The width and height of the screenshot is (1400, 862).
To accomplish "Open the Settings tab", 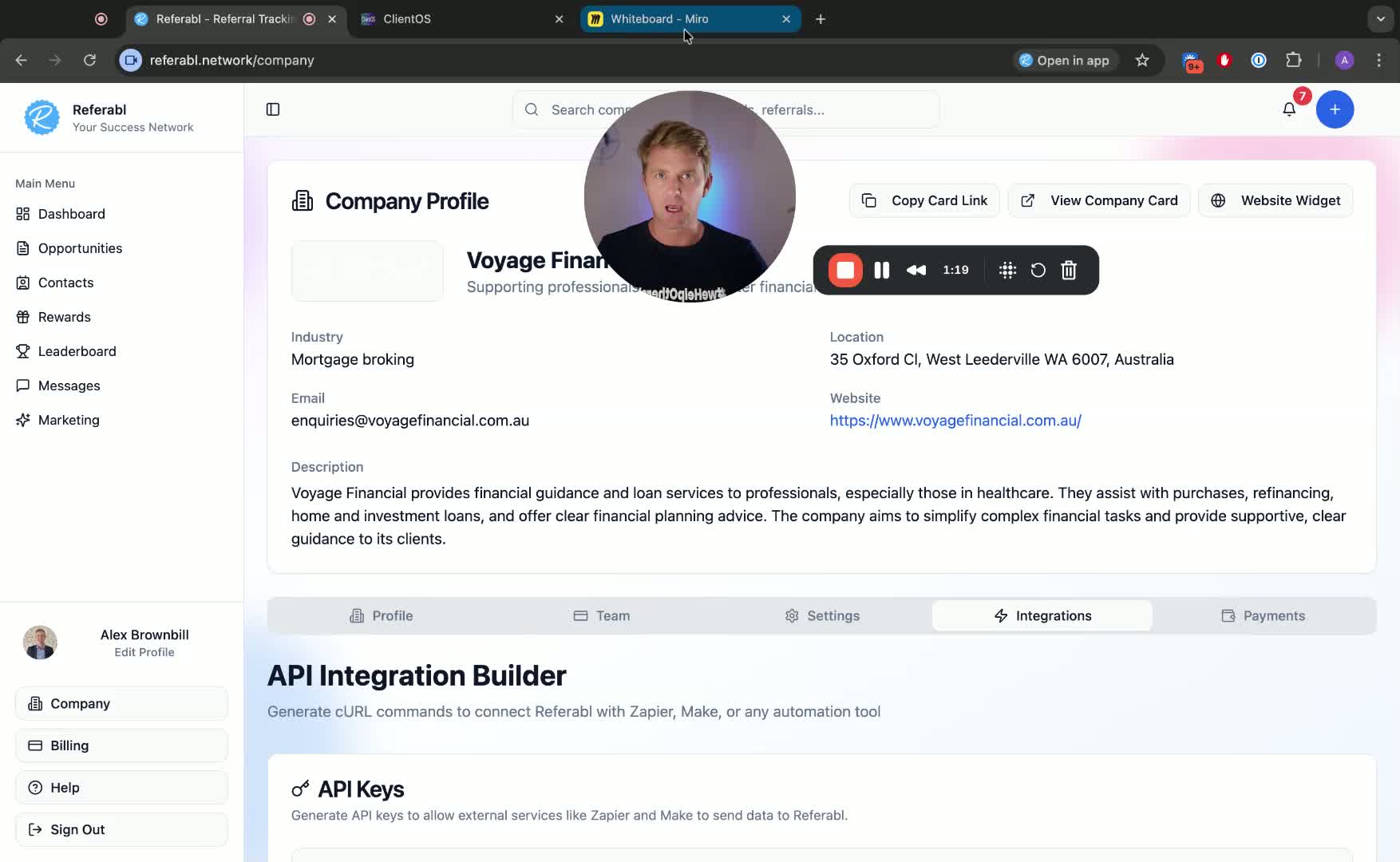I will 822,616.
